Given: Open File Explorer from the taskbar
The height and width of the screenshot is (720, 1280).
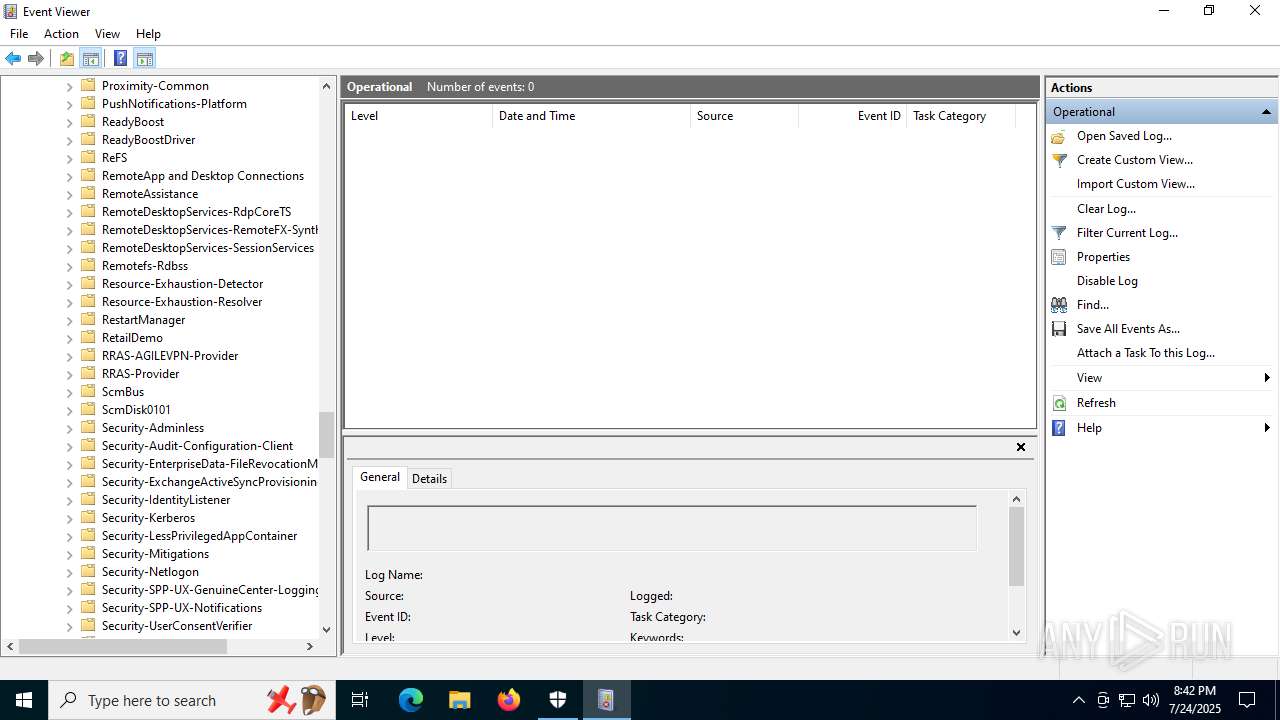Looking at the screenshot, I should (x=460, y=700).
